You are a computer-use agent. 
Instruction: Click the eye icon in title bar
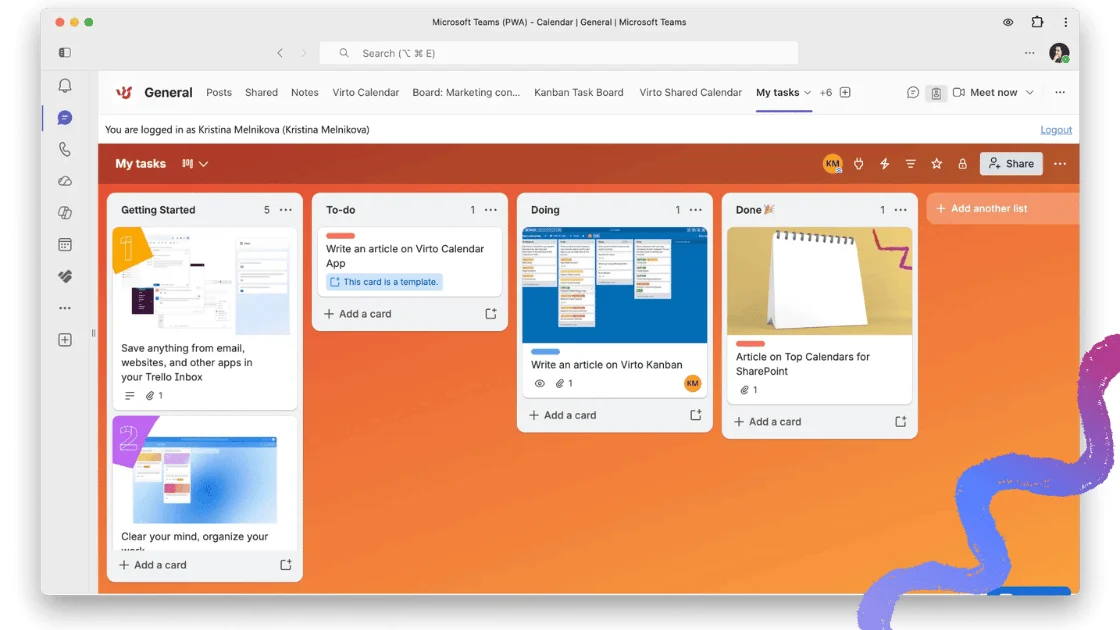point(1008,22)
